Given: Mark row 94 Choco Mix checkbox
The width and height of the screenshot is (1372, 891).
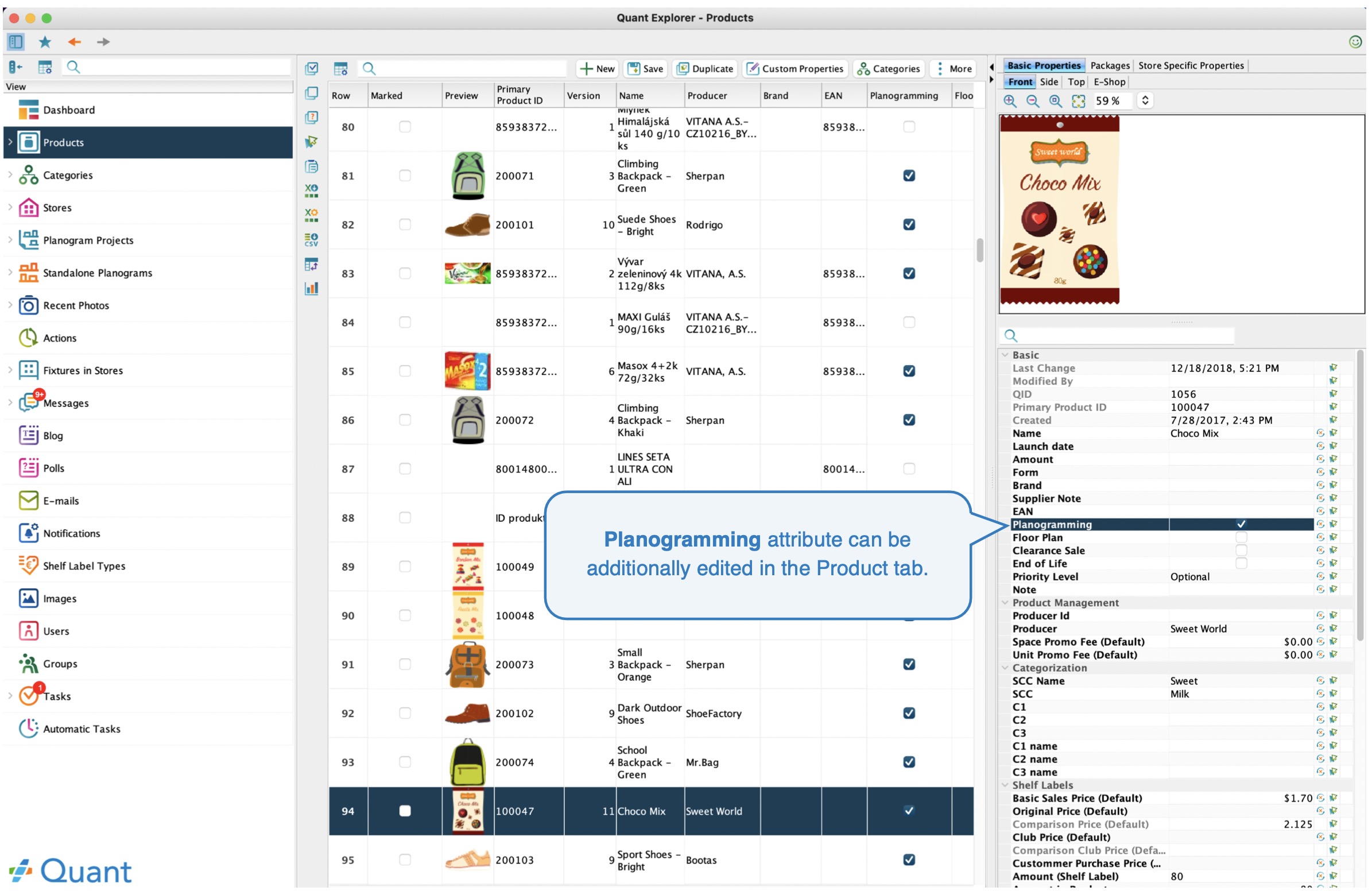Looking at the screenshot, I should 405,811.
